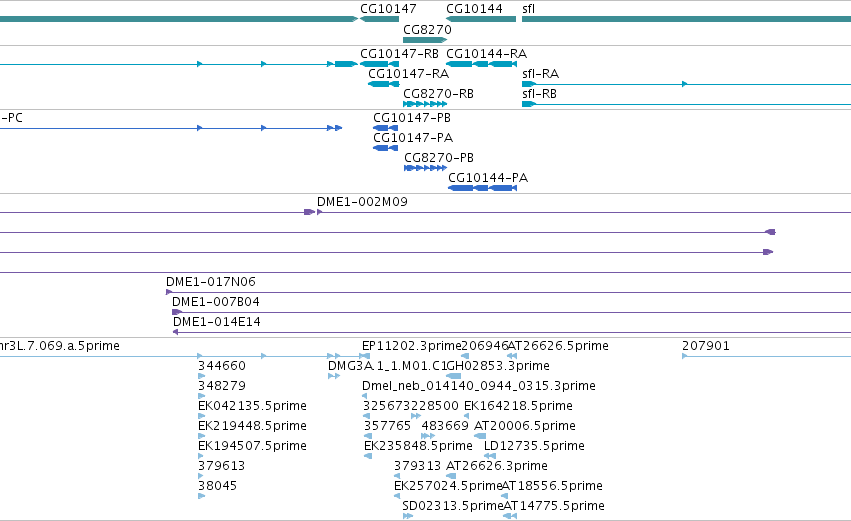Click the DME1-017N06 clone label
Viewport: 851px width, 521px height.
(x=211, y=282)
